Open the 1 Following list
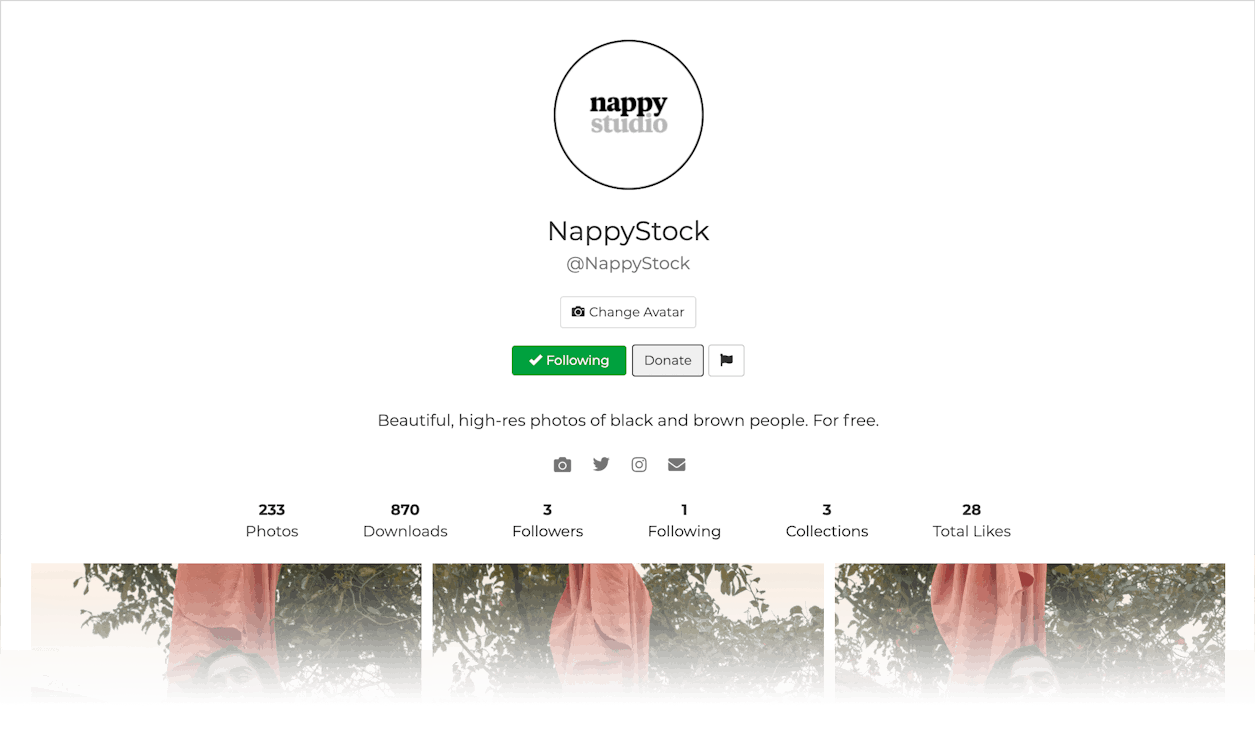The image size is (1255, 750). click(x=684, y=520)
